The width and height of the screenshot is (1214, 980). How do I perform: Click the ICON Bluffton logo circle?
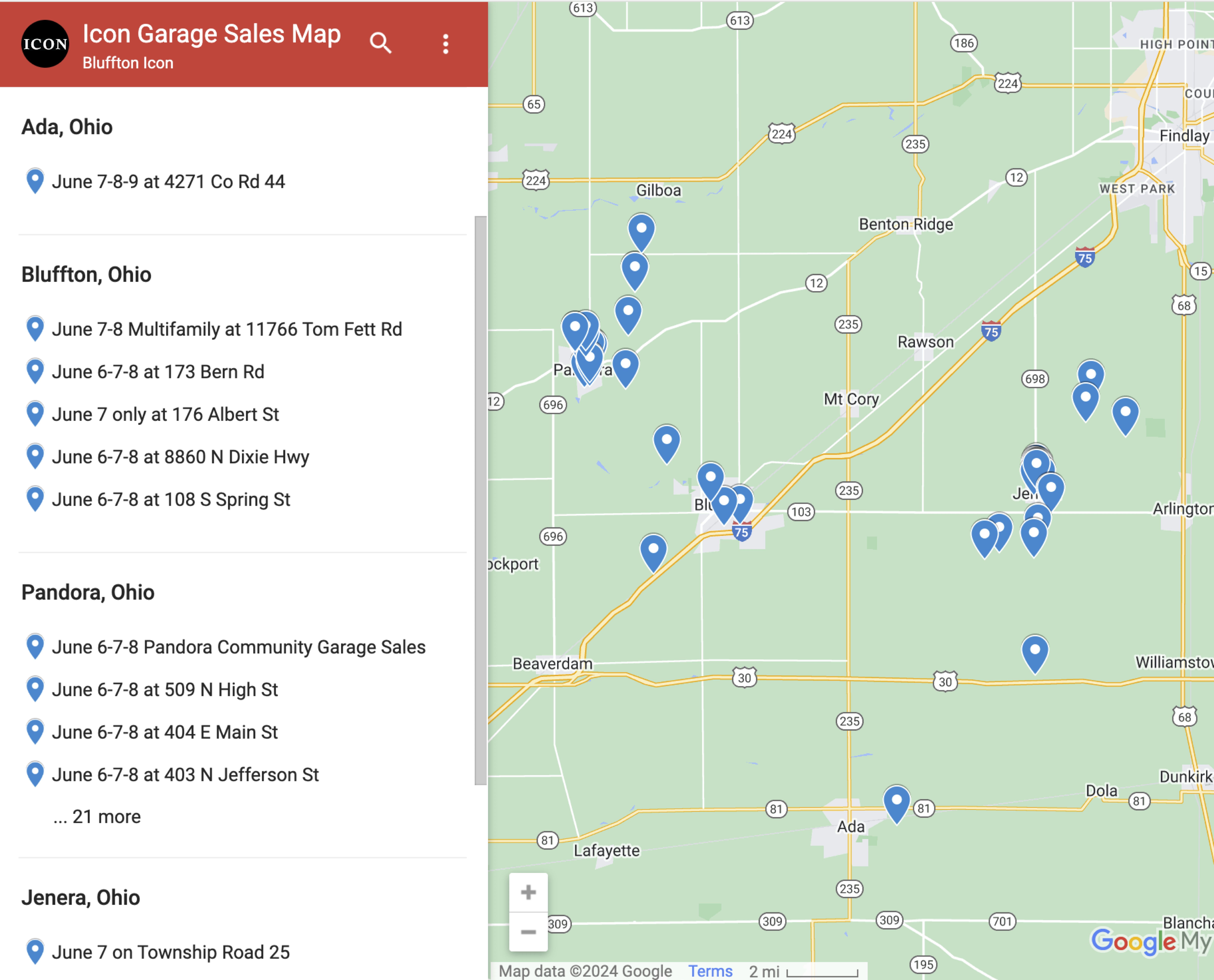45,44
